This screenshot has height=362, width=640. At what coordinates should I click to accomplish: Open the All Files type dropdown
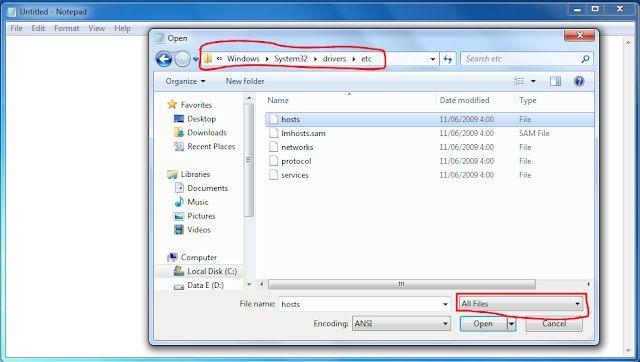[x=521, y=304]
